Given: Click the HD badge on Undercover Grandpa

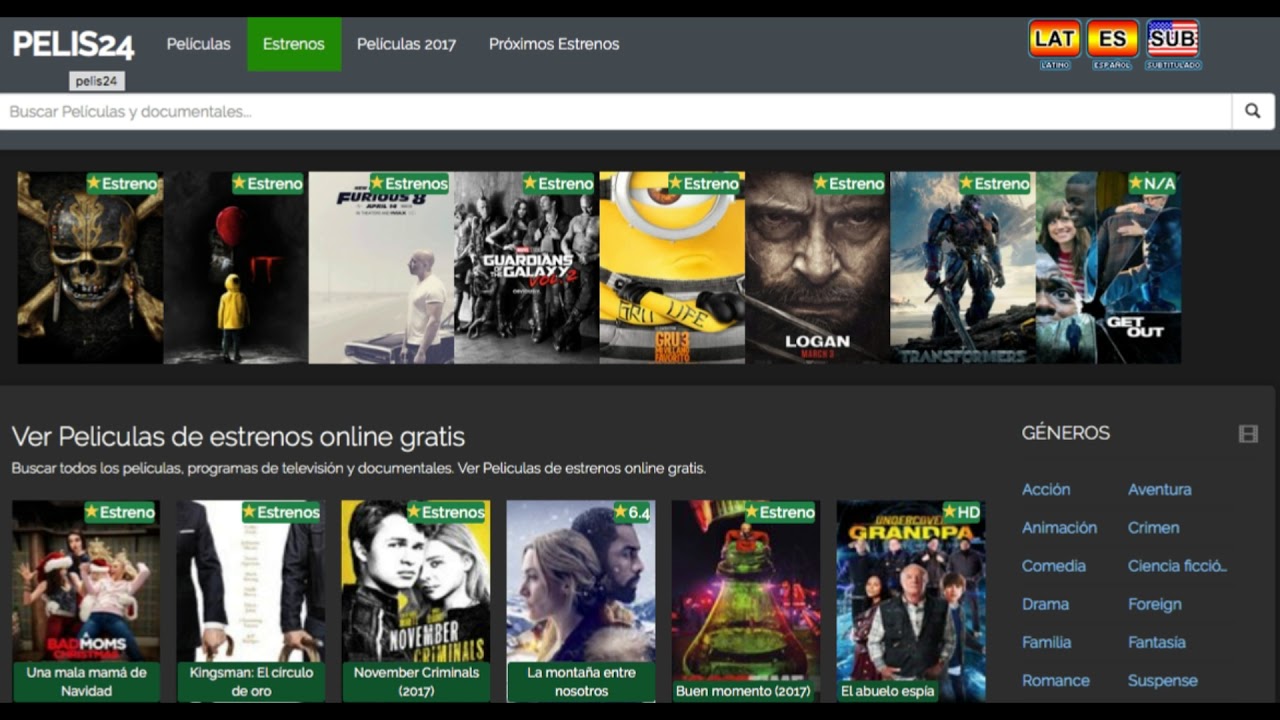Looking at the screenshot, I should (x=962, y=512).
